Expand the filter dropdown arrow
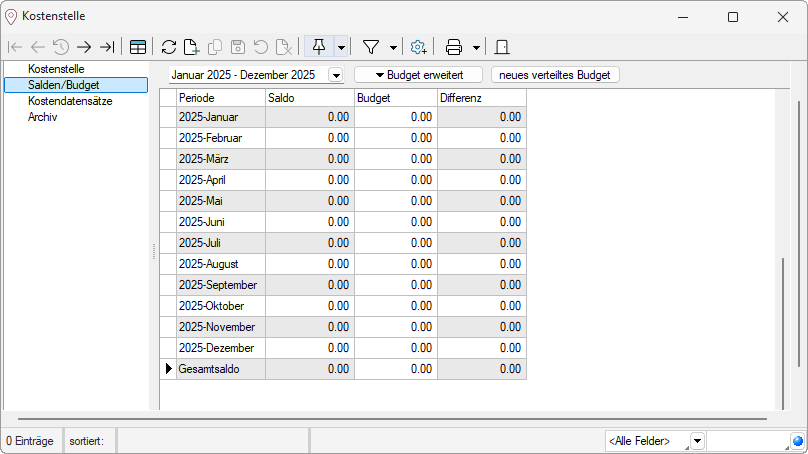Image resolution: width=808 pixels, height=454 pixels. tap(394, 47)
